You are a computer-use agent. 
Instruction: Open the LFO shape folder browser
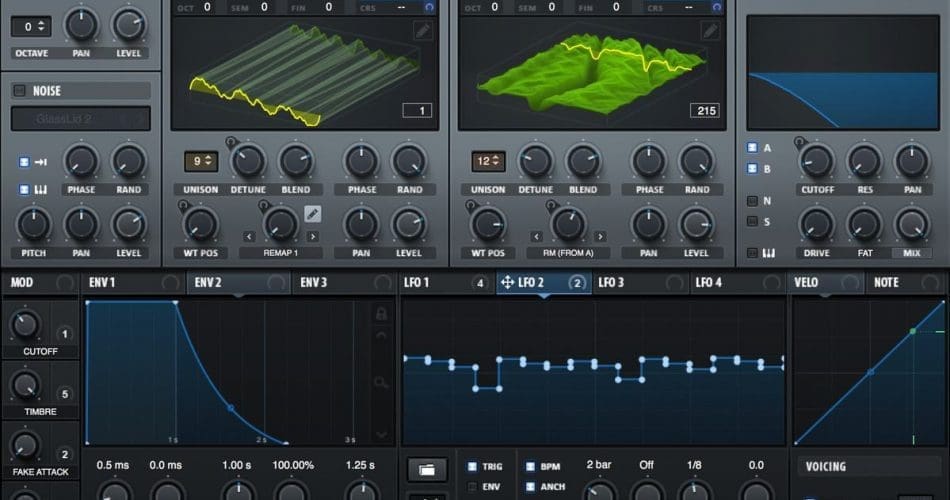pos(427,469)
